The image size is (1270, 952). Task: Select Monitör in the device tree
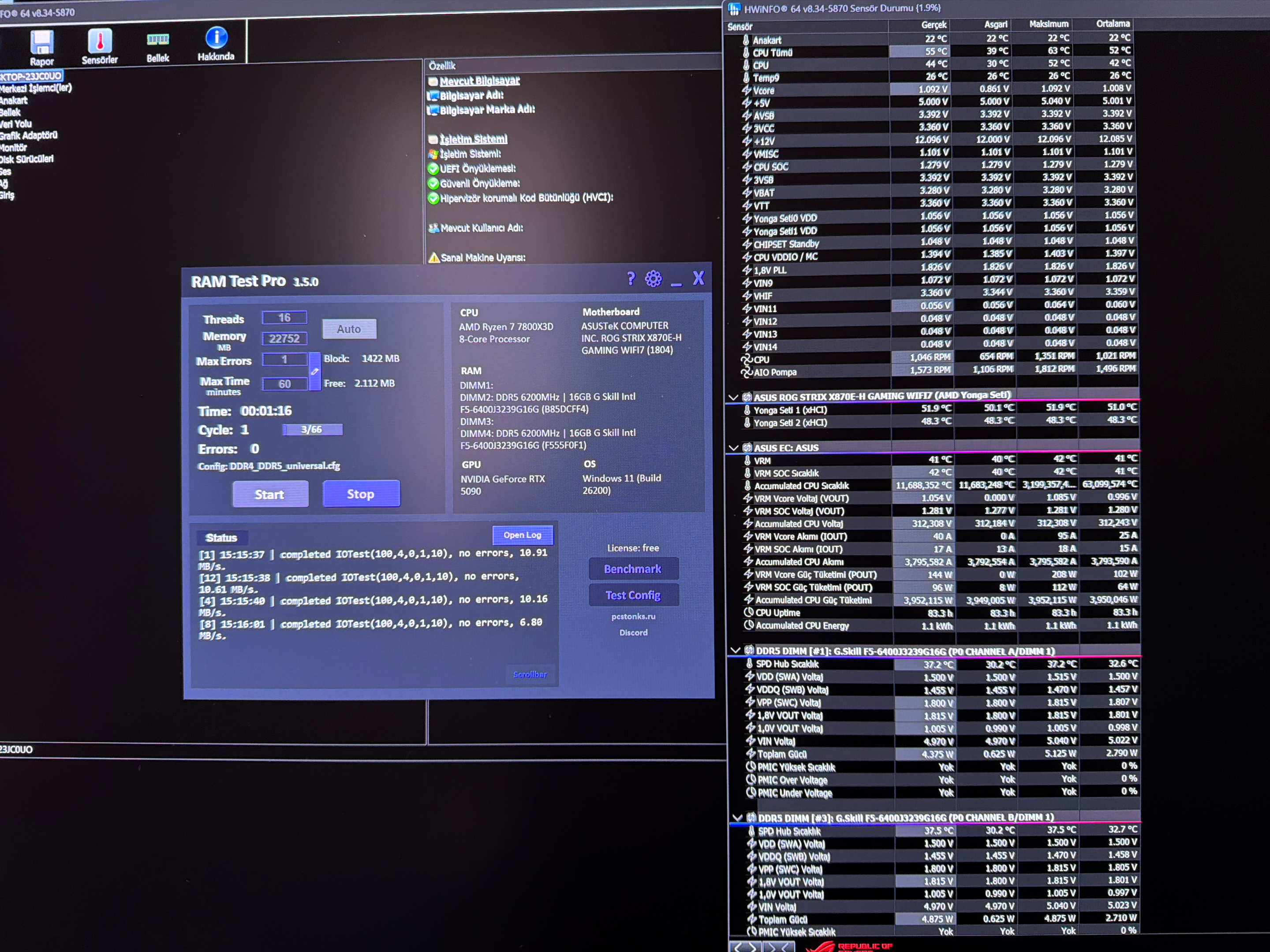pos(13,148)
